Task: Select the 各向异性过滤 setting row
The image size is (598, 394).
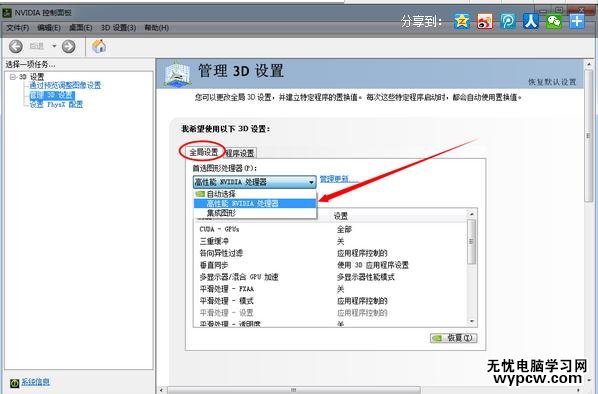Action: [x=330, y=253]
